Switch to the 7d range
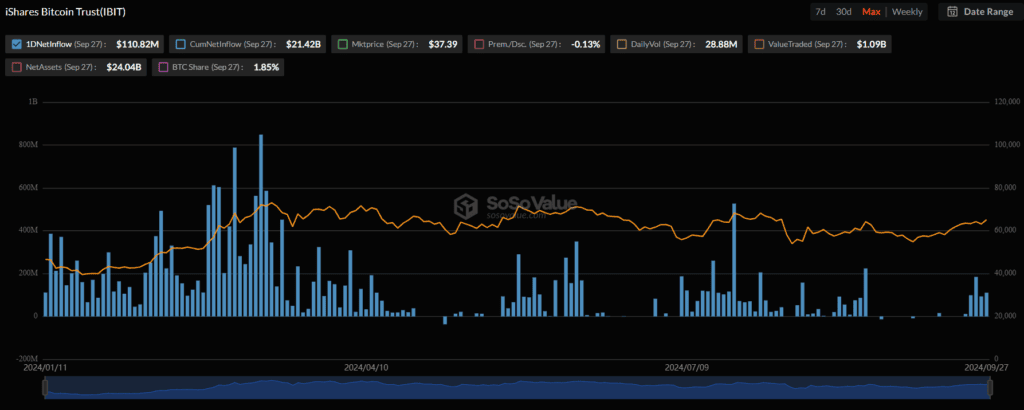The width and height of the screenshot is (1024, 410). point(820,12)
